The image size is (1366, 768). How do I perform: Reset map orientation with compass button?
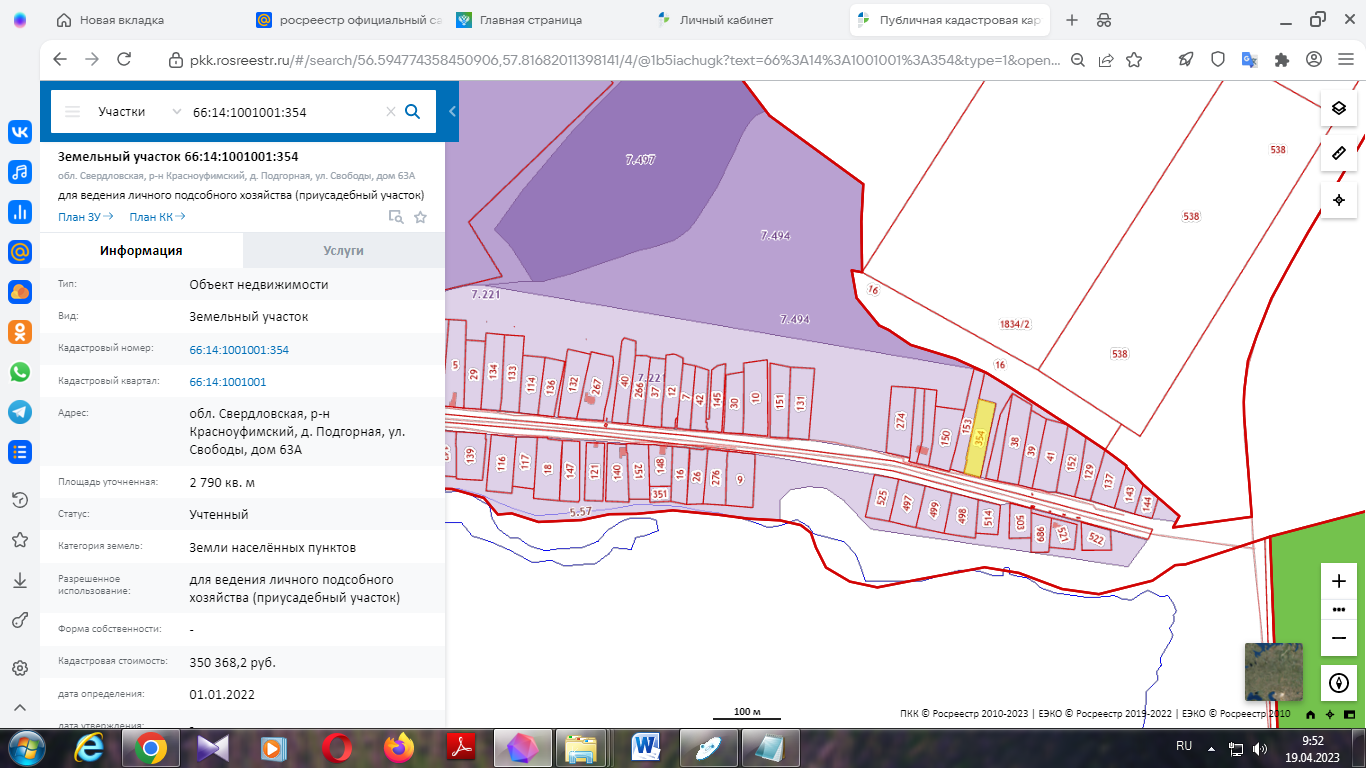pyautogui.click(x=1339, y=682)
